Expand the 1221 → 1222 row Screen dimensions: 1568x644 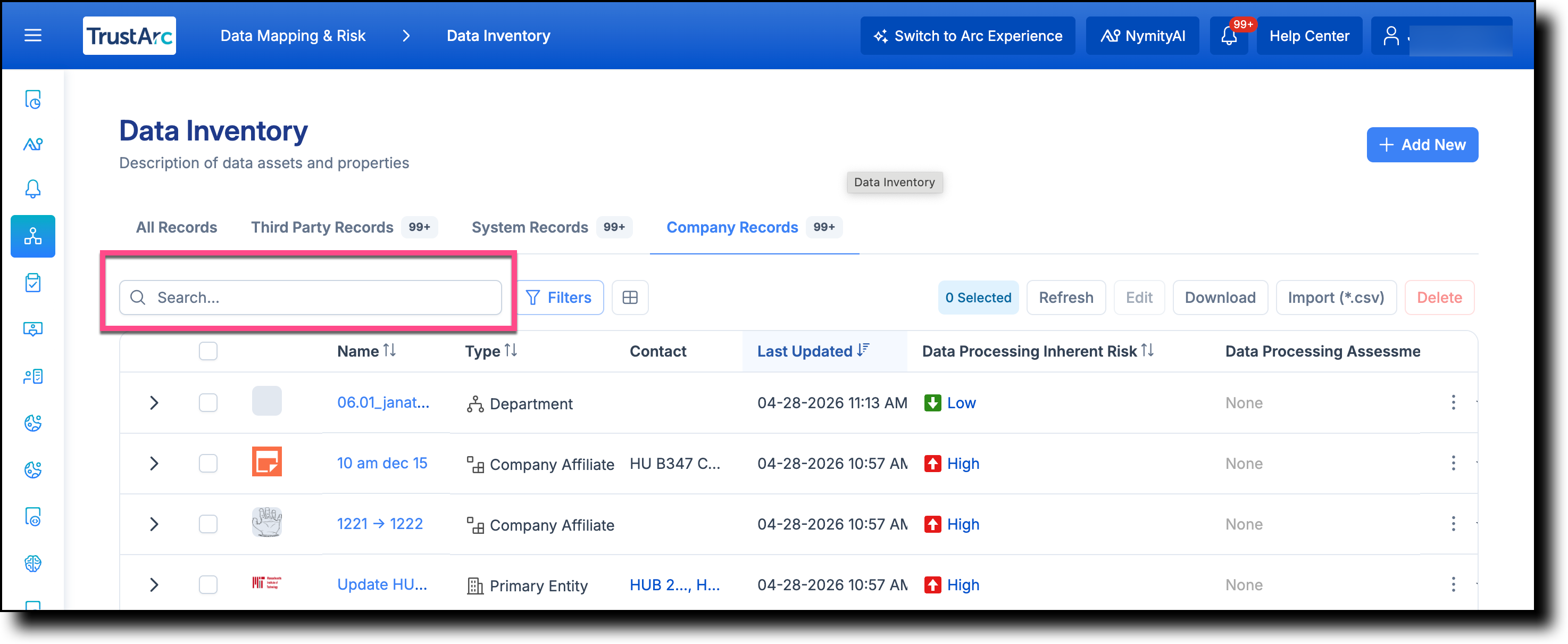[154, 524]
